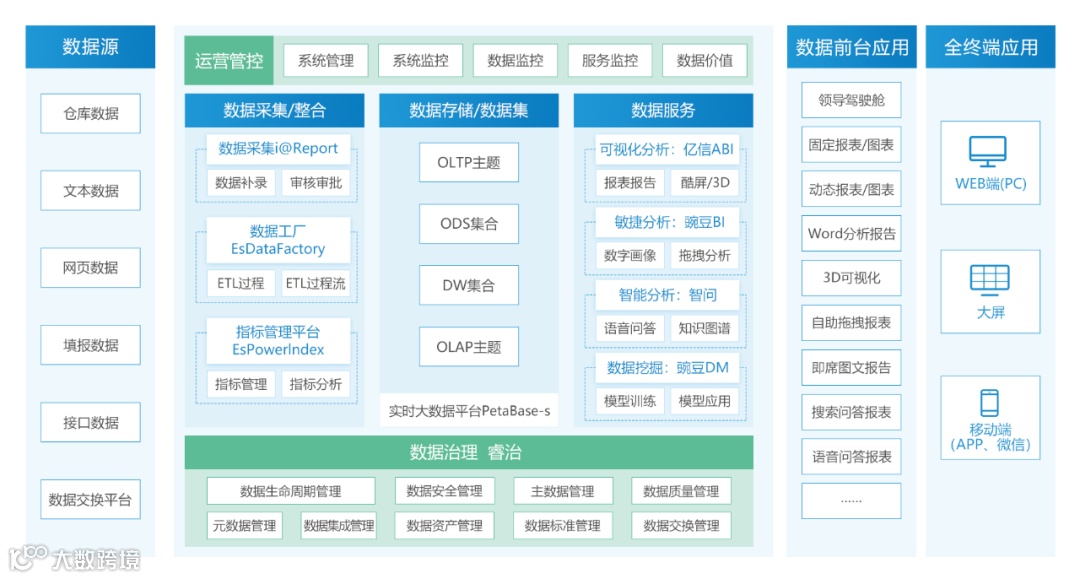Click the 数据资产管理 box
The height and width of the screenshot is (579, 1080).
[x=444, y=526]
